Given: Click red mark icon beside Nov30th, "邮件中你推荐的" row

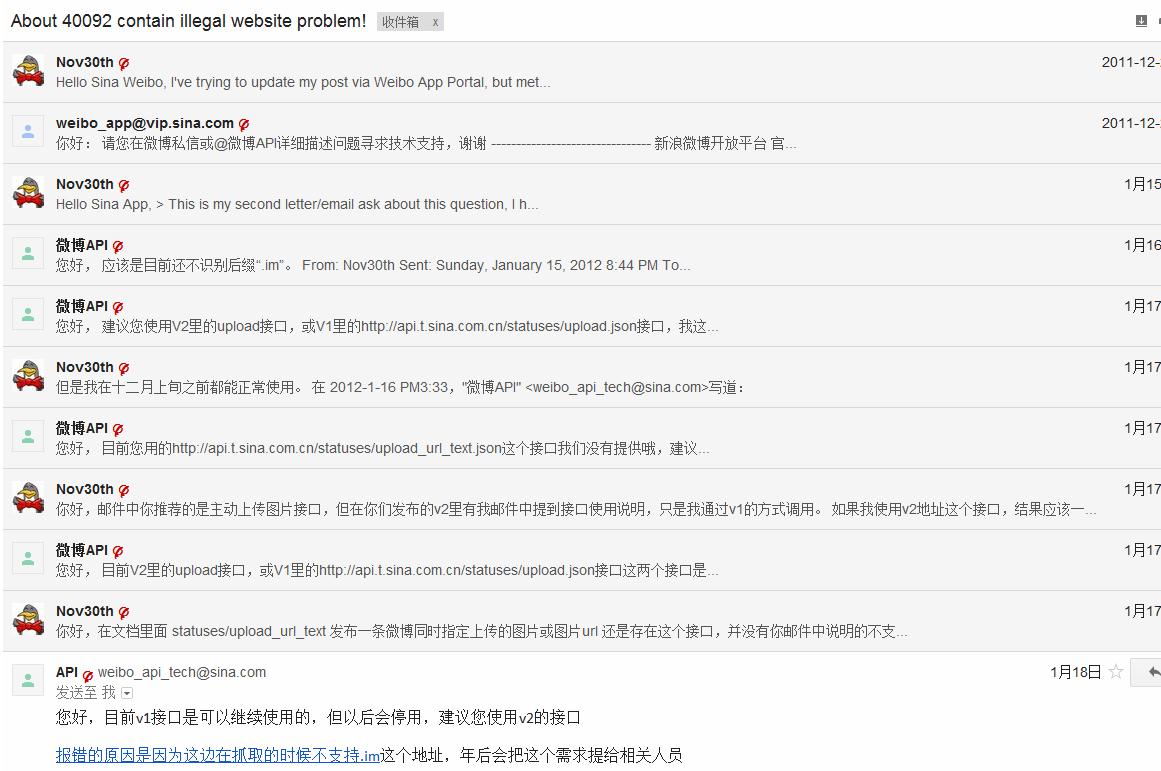Looking at the screenshot, I should click(x=124, y=490).
